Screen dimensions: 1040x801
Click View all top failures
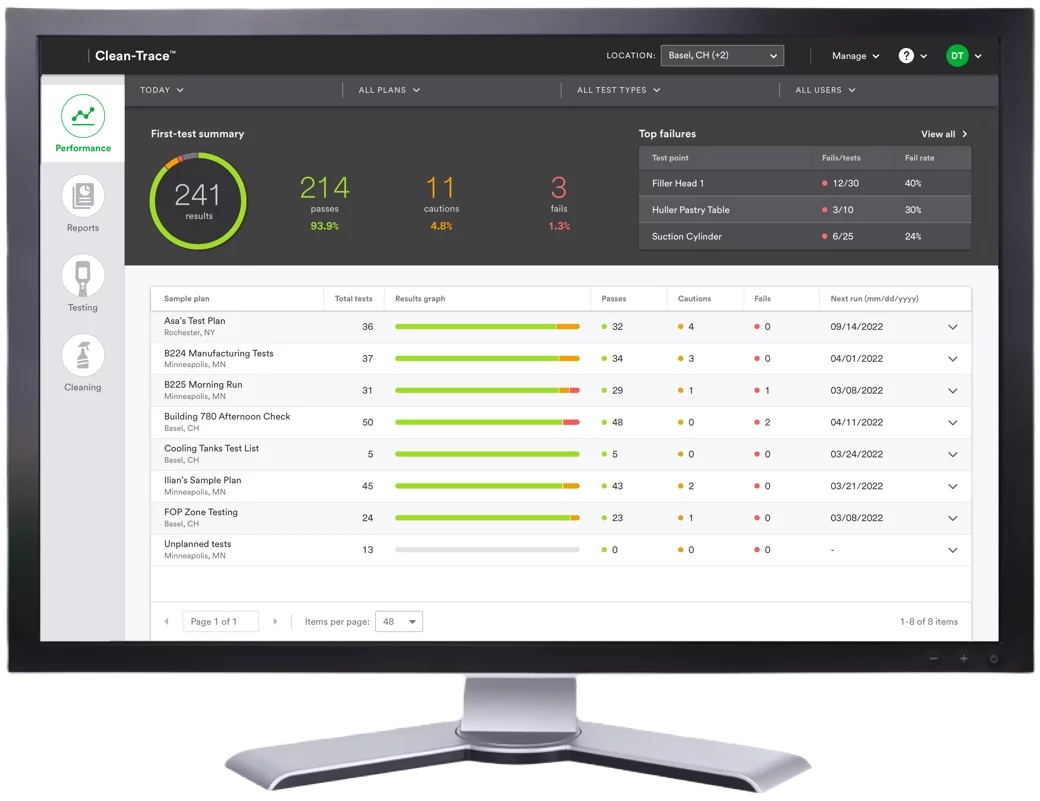(944, 134)
